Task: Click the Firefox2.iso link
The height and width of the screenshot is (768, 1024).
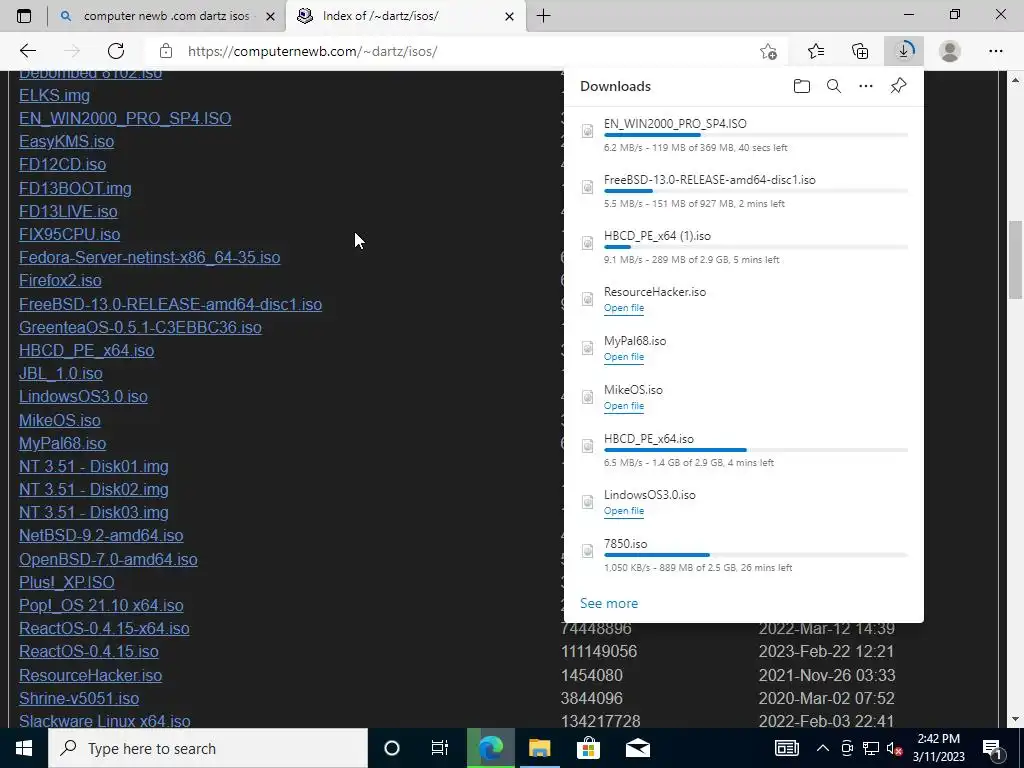Action: (60, 280)
